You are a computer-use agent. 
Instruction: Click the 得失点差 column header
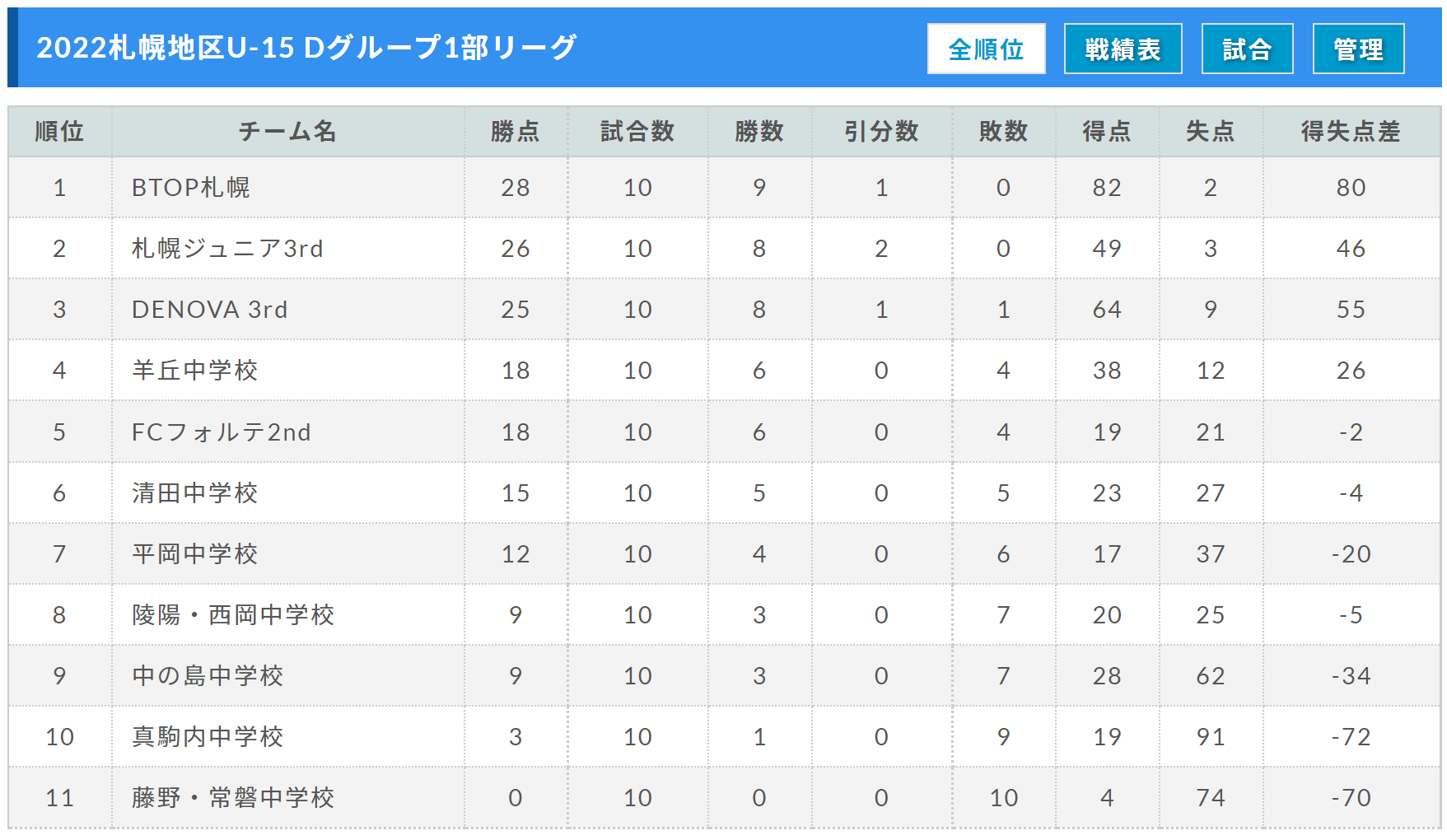point(1351,132)
